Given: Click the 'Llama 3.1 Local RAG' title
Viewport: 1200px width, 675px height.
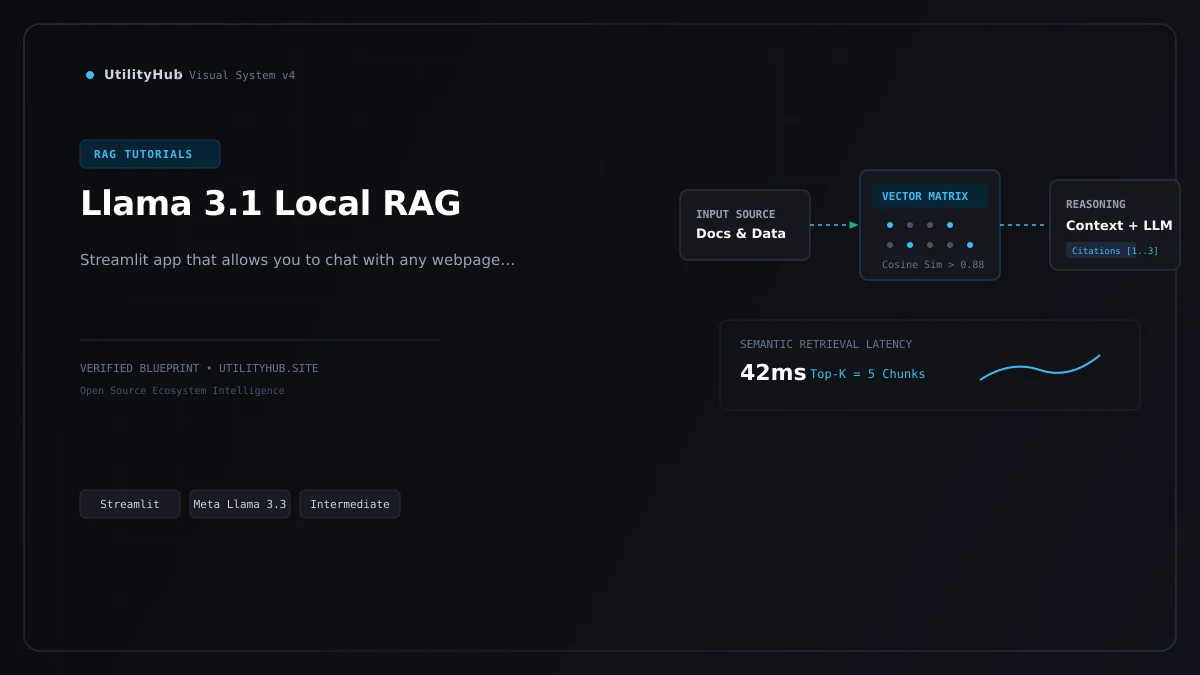Looking at the screenshot, I should tap(270, 203).
